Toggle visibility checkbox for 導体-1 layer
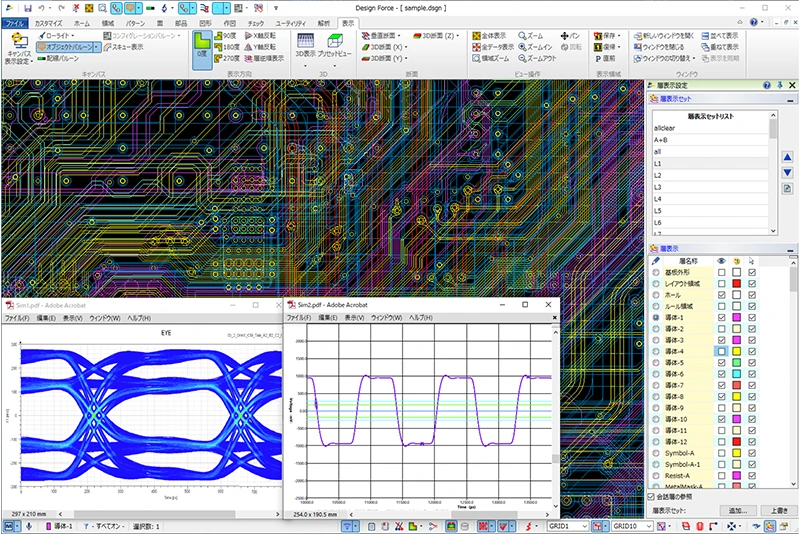800x534 pixels. click(x=721, y=317)
